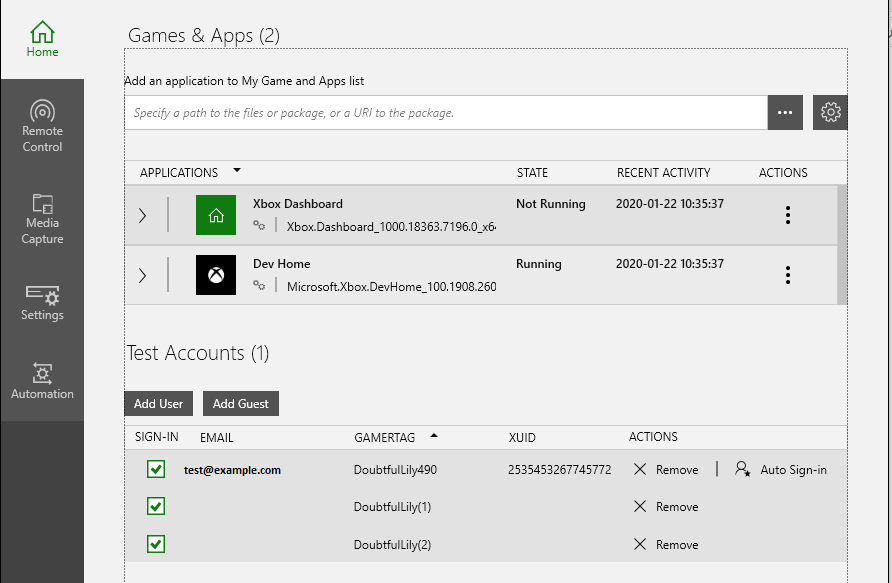Select the Xbox Dashboard app name

coord(298,204)
